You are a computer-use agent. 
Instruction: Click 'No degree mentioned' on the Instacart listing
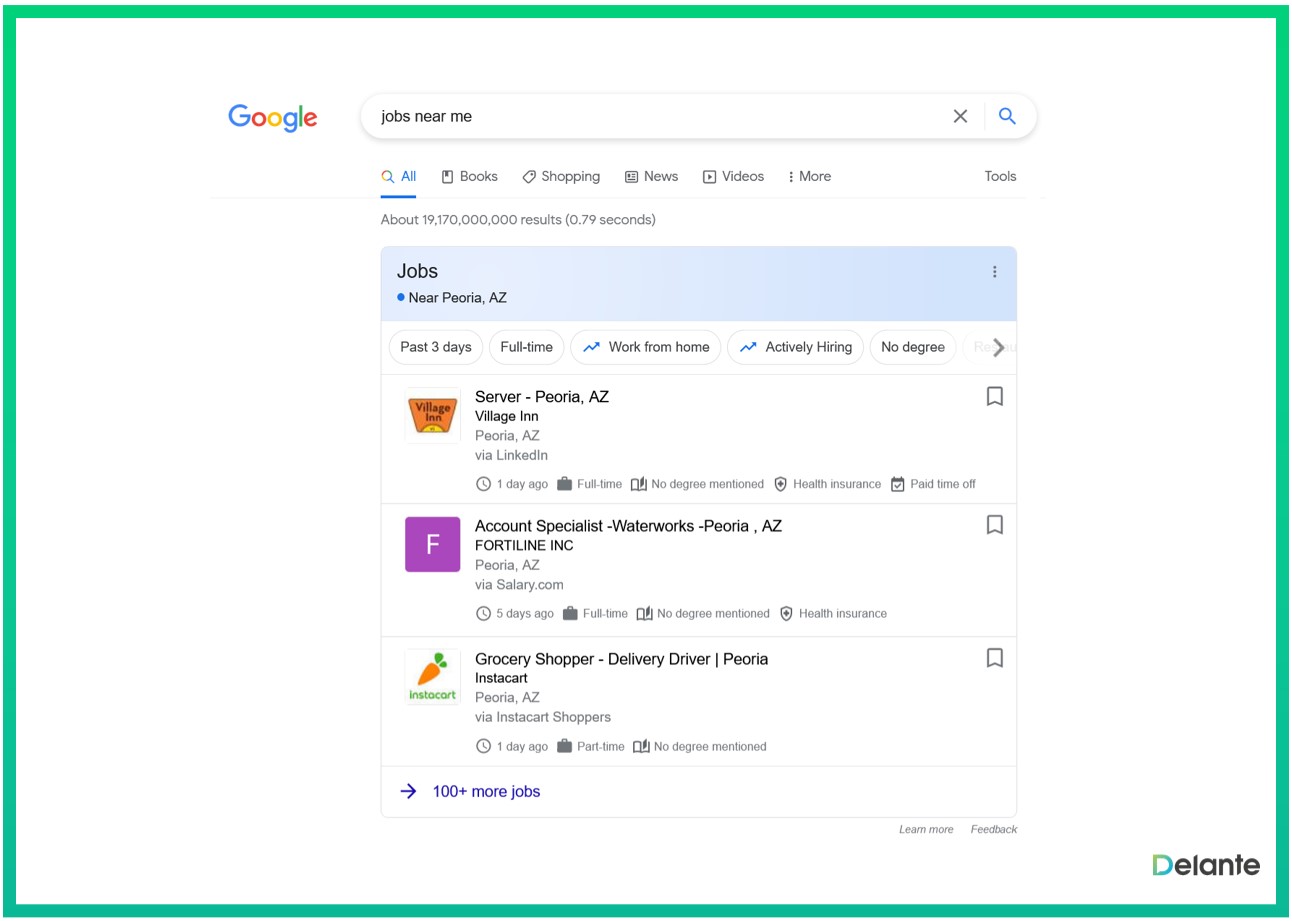point(710,746)
